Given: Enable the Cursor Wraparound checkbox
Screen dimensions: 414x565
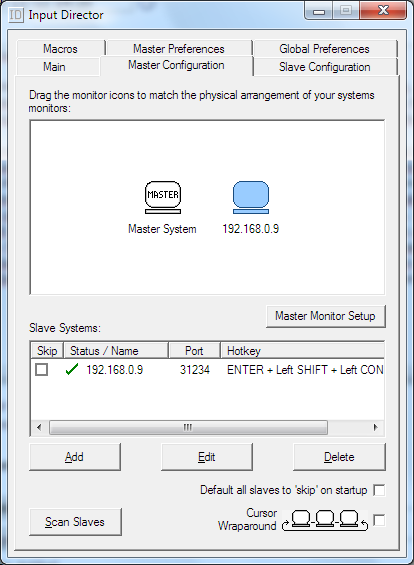Looking at the screenshot, I should (x=379, y=520).
